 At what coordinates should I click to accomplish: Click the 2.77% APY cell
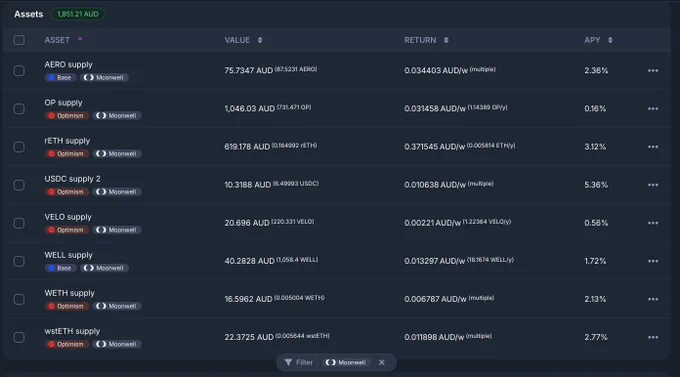click(595, 337)
